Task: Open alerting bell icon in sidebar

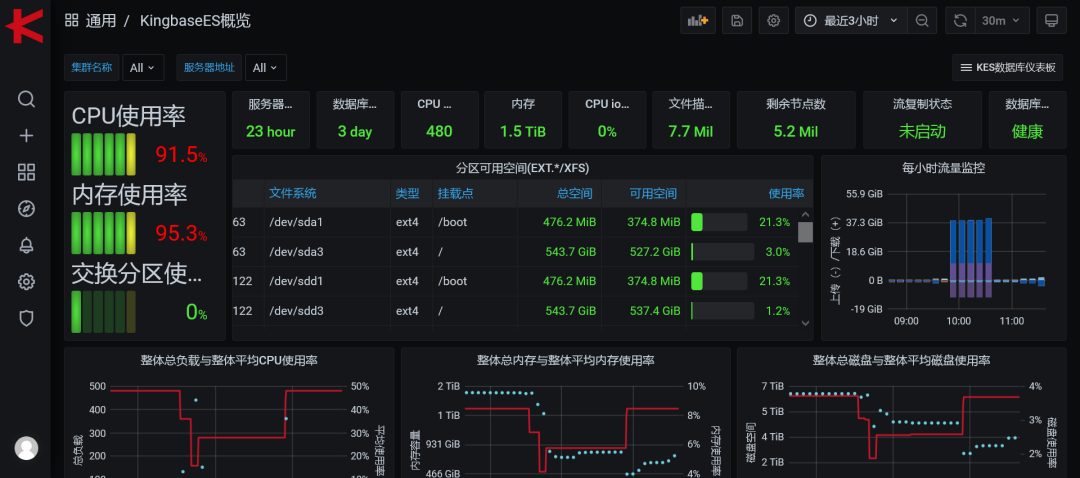Action: click(x=26, y=245)
